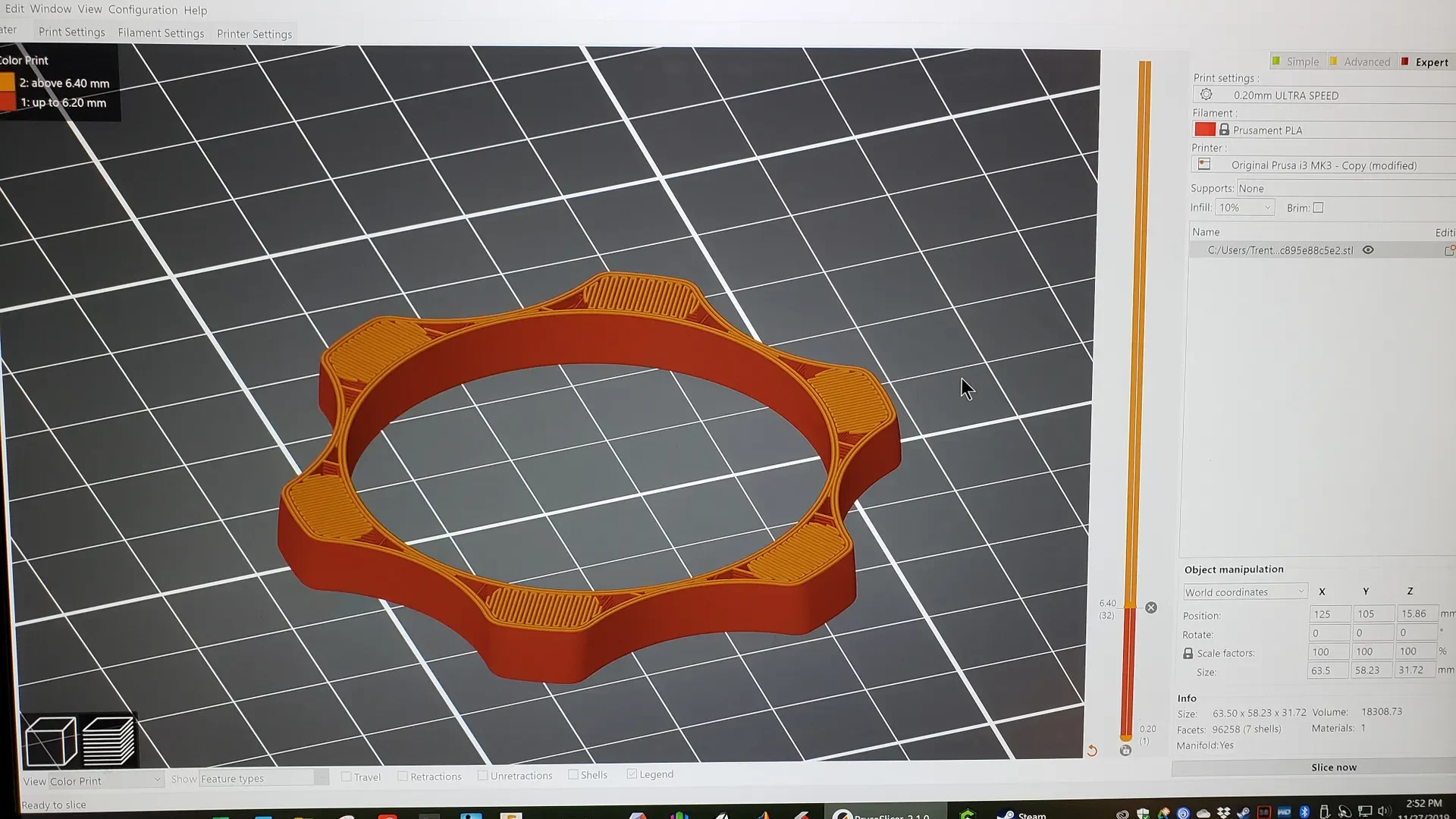The image size is (1456, 819).
Task: Enable the Retractions checkbox
Action: click(x=403, y=776)
